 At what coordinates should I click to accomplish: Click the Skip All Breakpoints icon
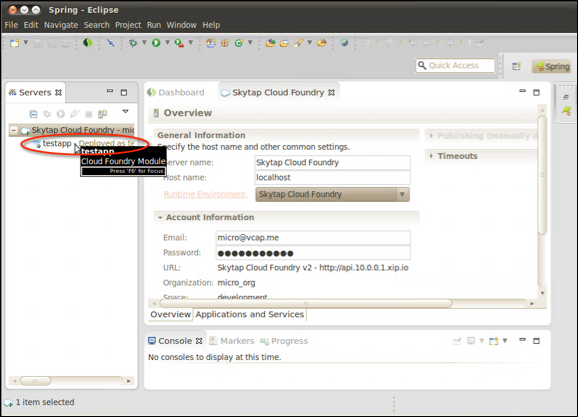pos(110,43)
